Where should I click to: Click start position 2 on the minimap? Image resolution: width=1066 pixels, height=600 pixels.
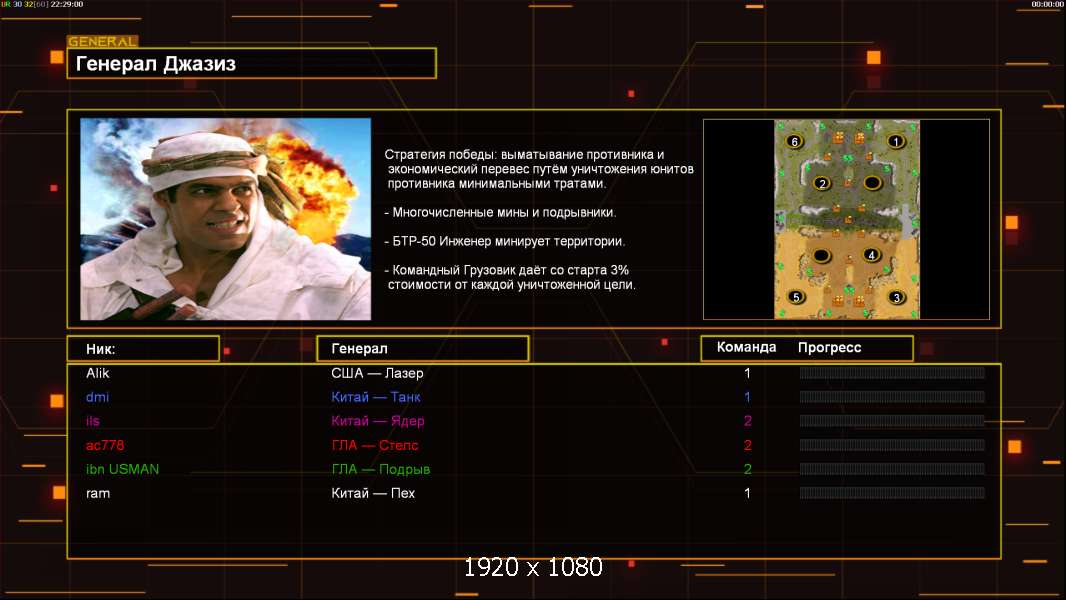[x=823, y=183]
